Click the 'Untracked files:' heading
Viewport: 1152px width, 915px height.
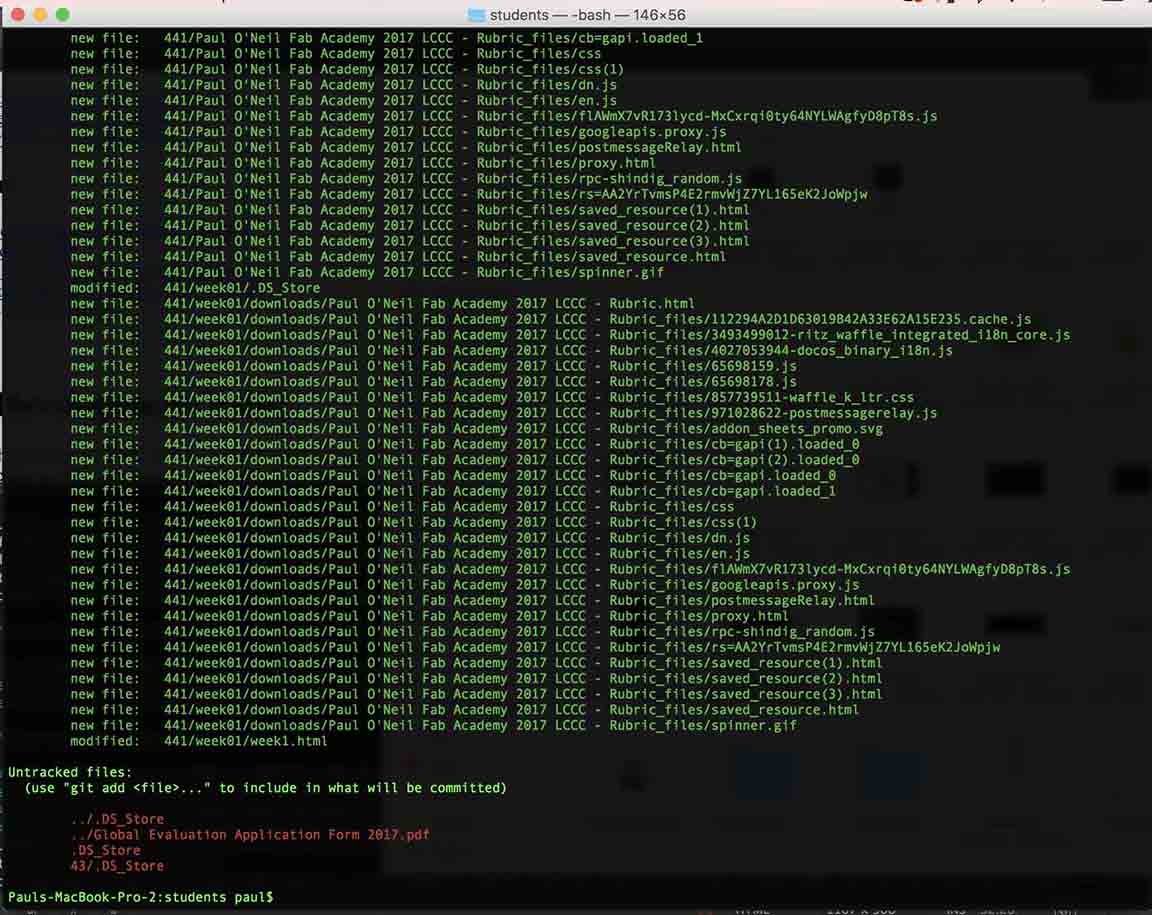(x=70, y=772)
